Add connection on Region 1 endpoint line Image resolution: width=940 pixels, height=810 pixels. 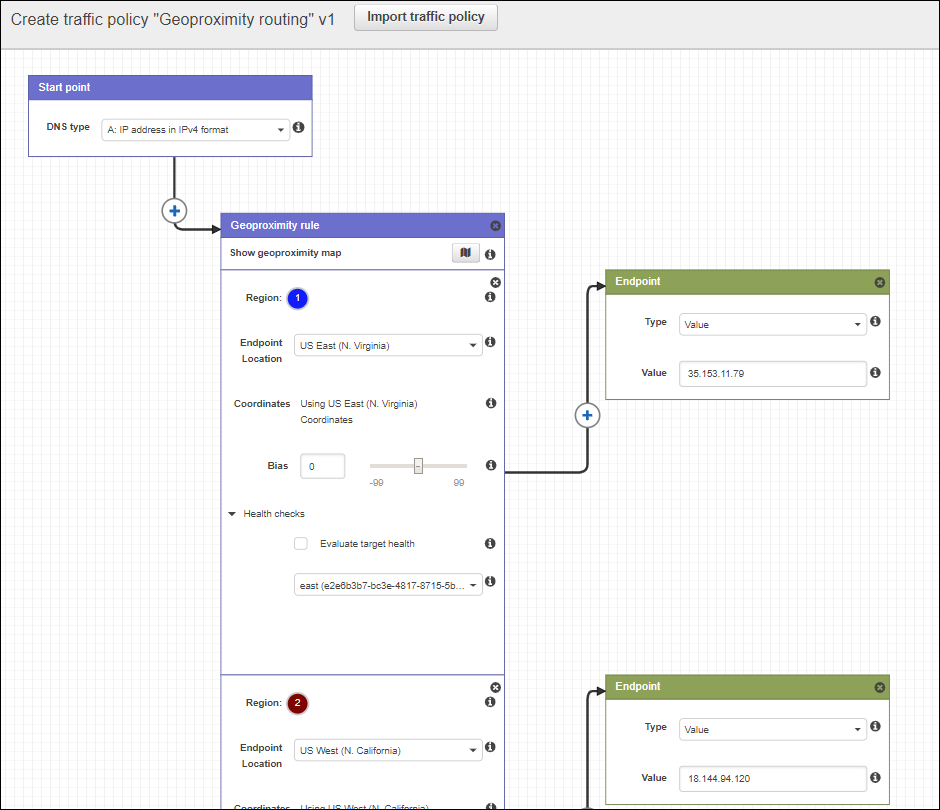point(588,415)
